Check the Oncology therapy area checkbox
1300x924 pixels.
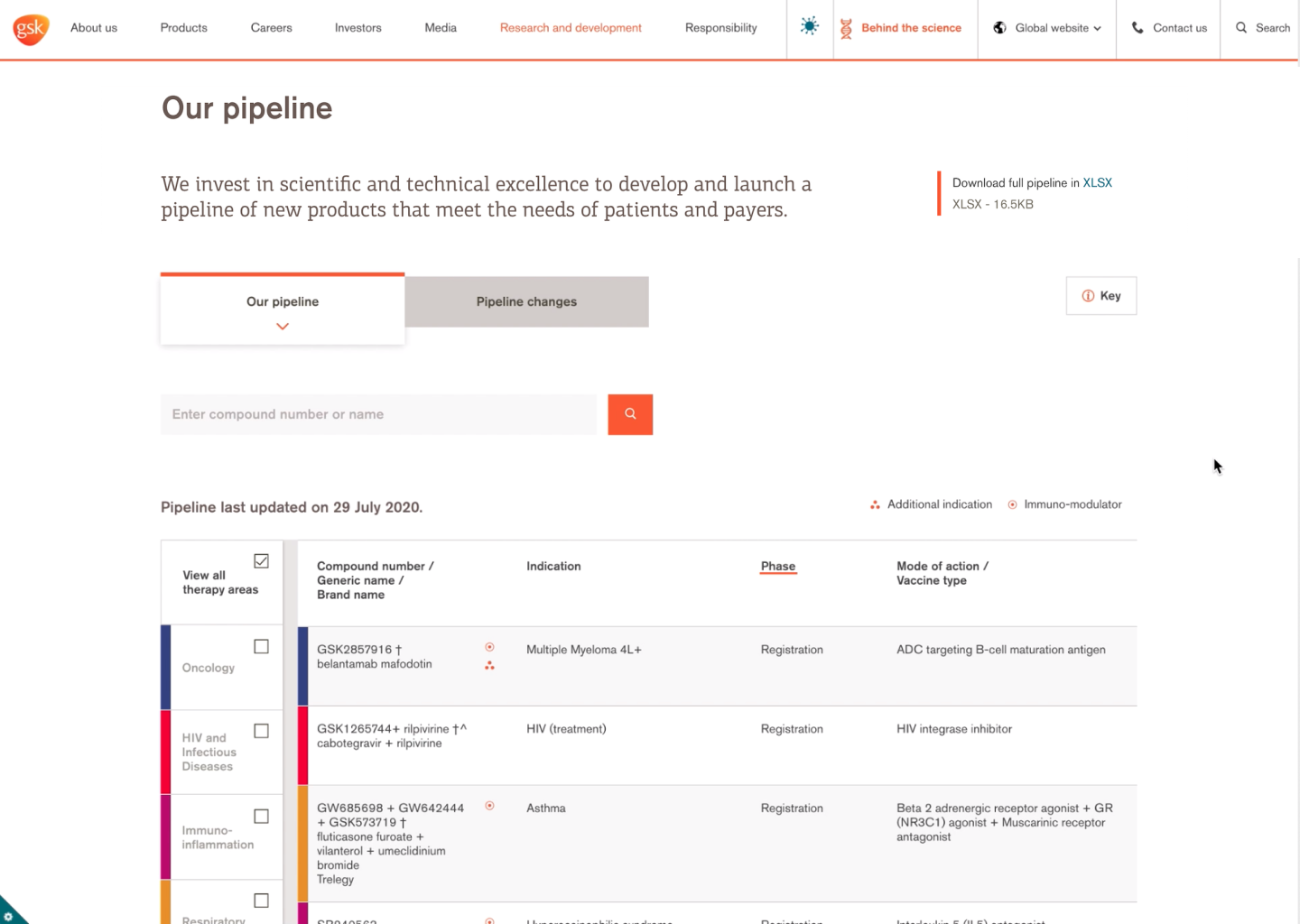(261, 646)
